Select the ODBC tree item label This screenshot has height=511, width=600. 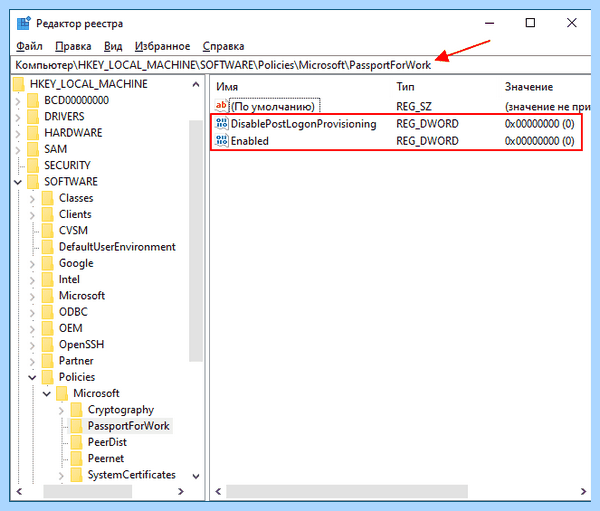click(73, 312)
